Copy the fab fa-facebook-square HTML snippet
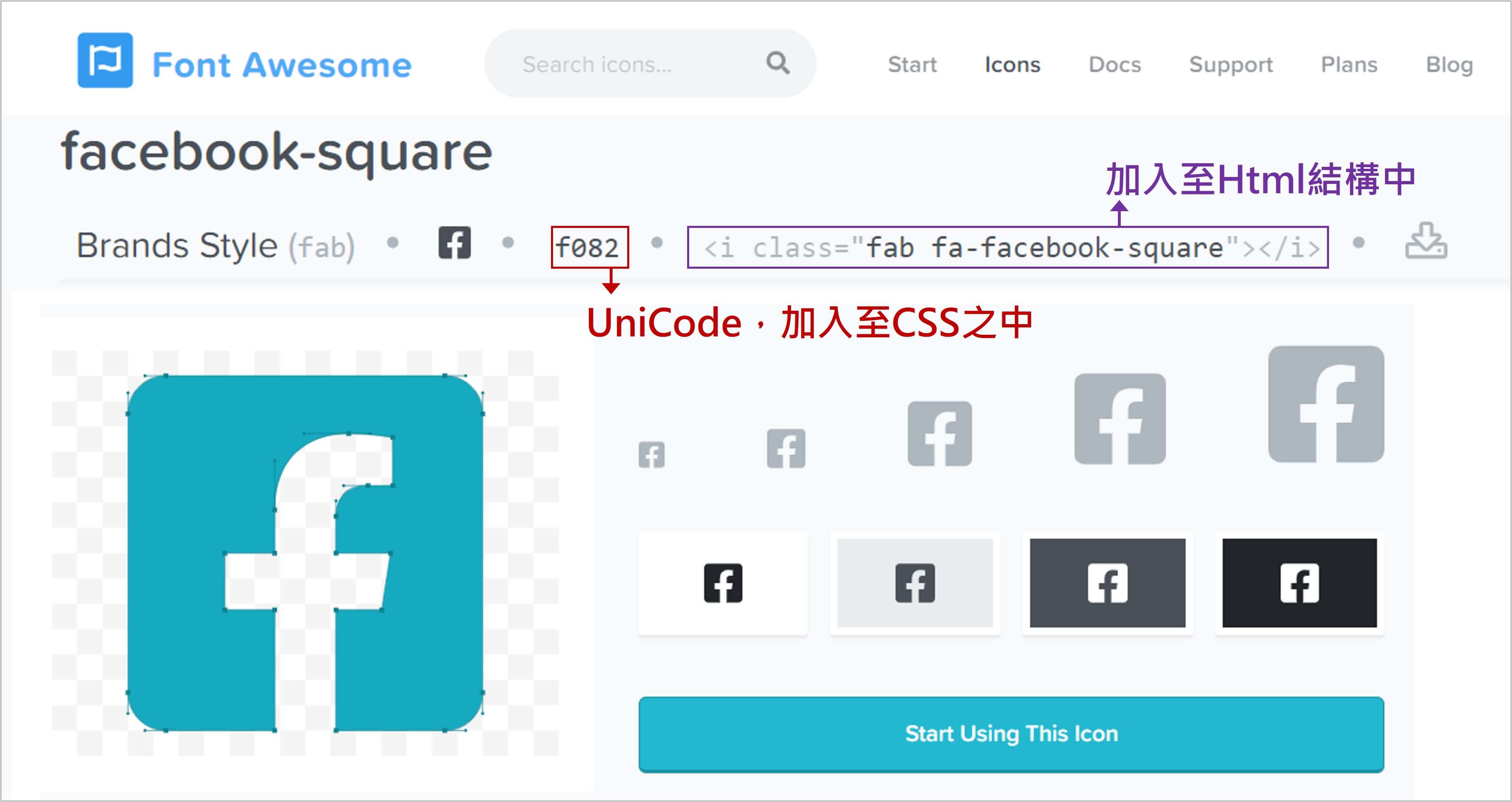This screenshot has height=802, width=1512. (x=1012, y=248)
